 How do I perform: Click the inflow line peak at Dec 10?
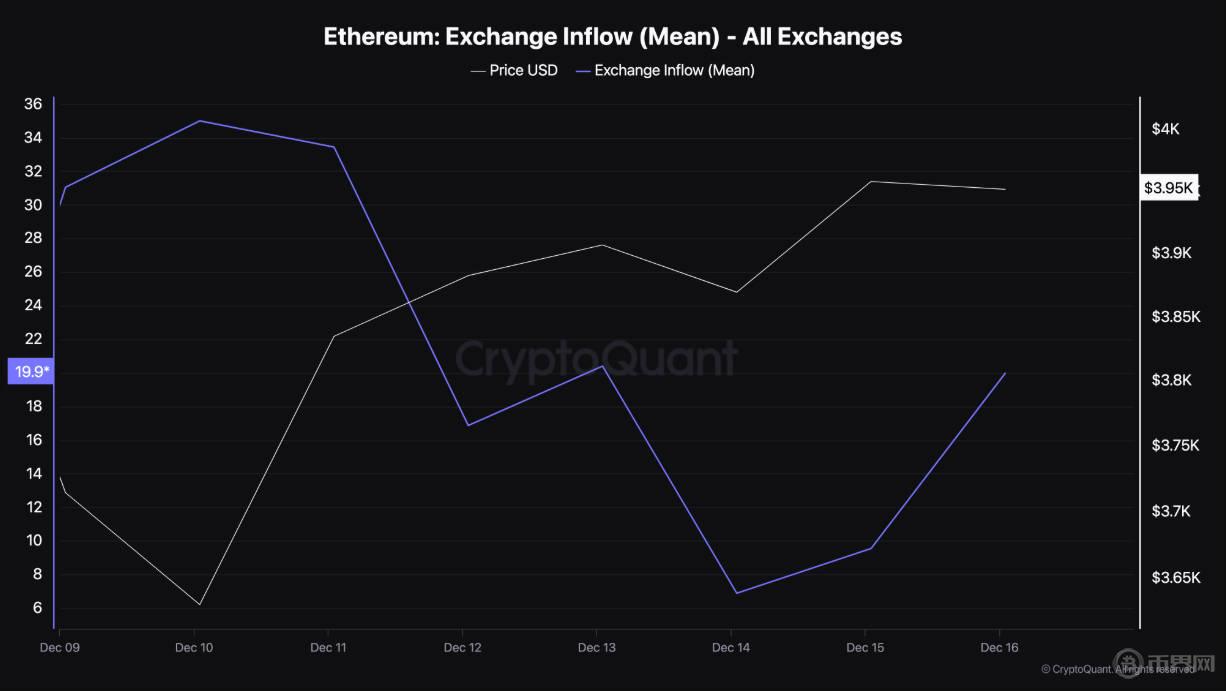tap(200, 121)
